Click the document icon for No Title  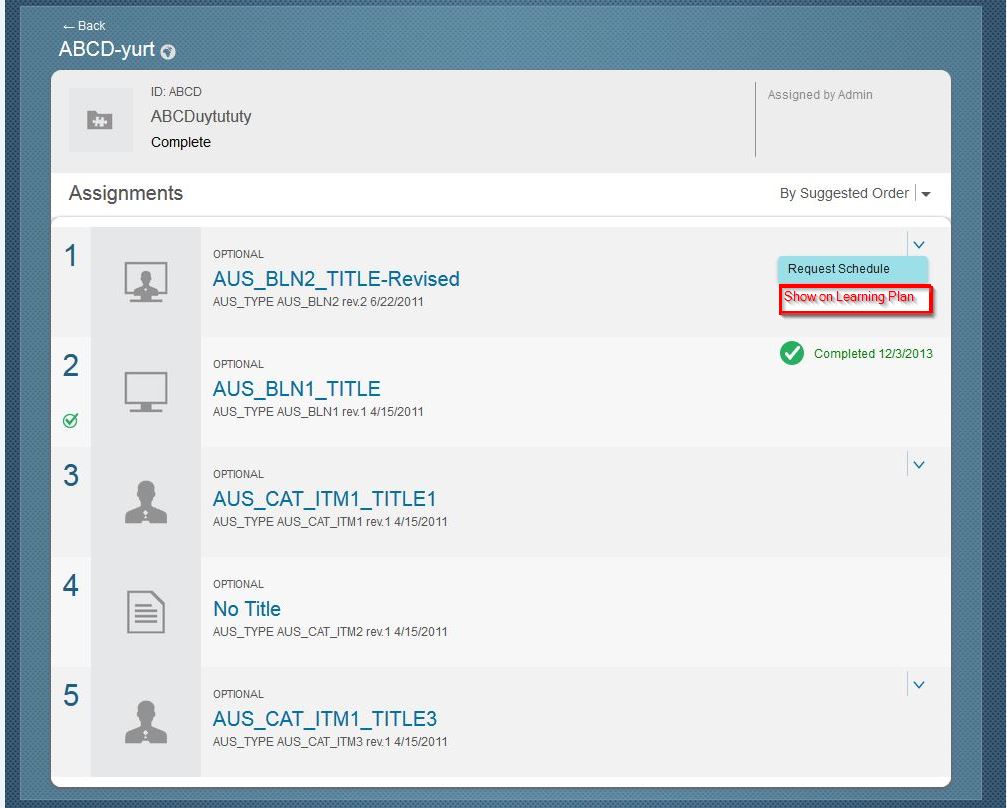tap(146, 611)
